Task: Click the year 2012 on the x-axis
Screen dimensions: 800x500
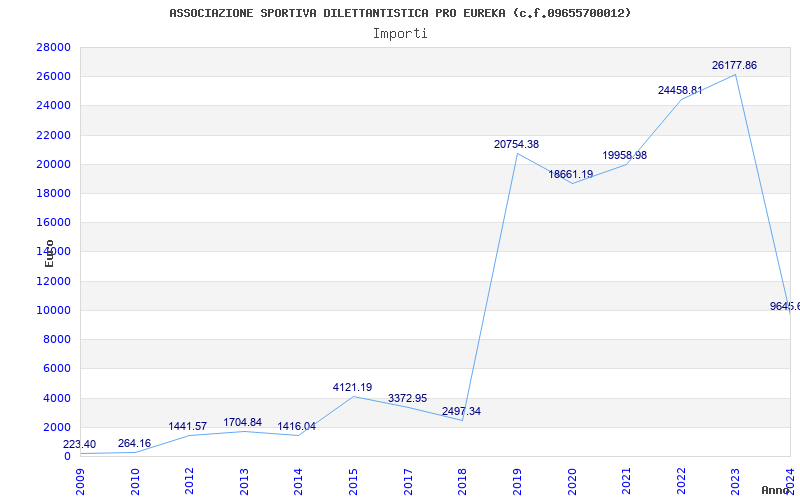Action: pos(189,481)
